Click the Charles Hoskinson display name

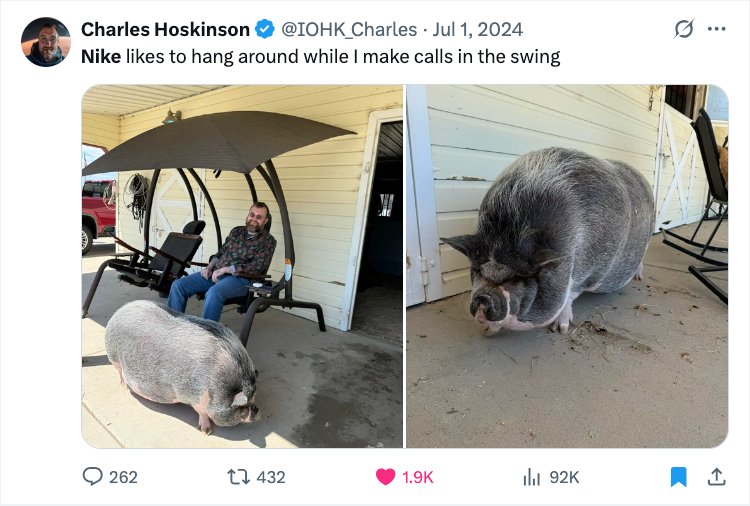[165, 29]
